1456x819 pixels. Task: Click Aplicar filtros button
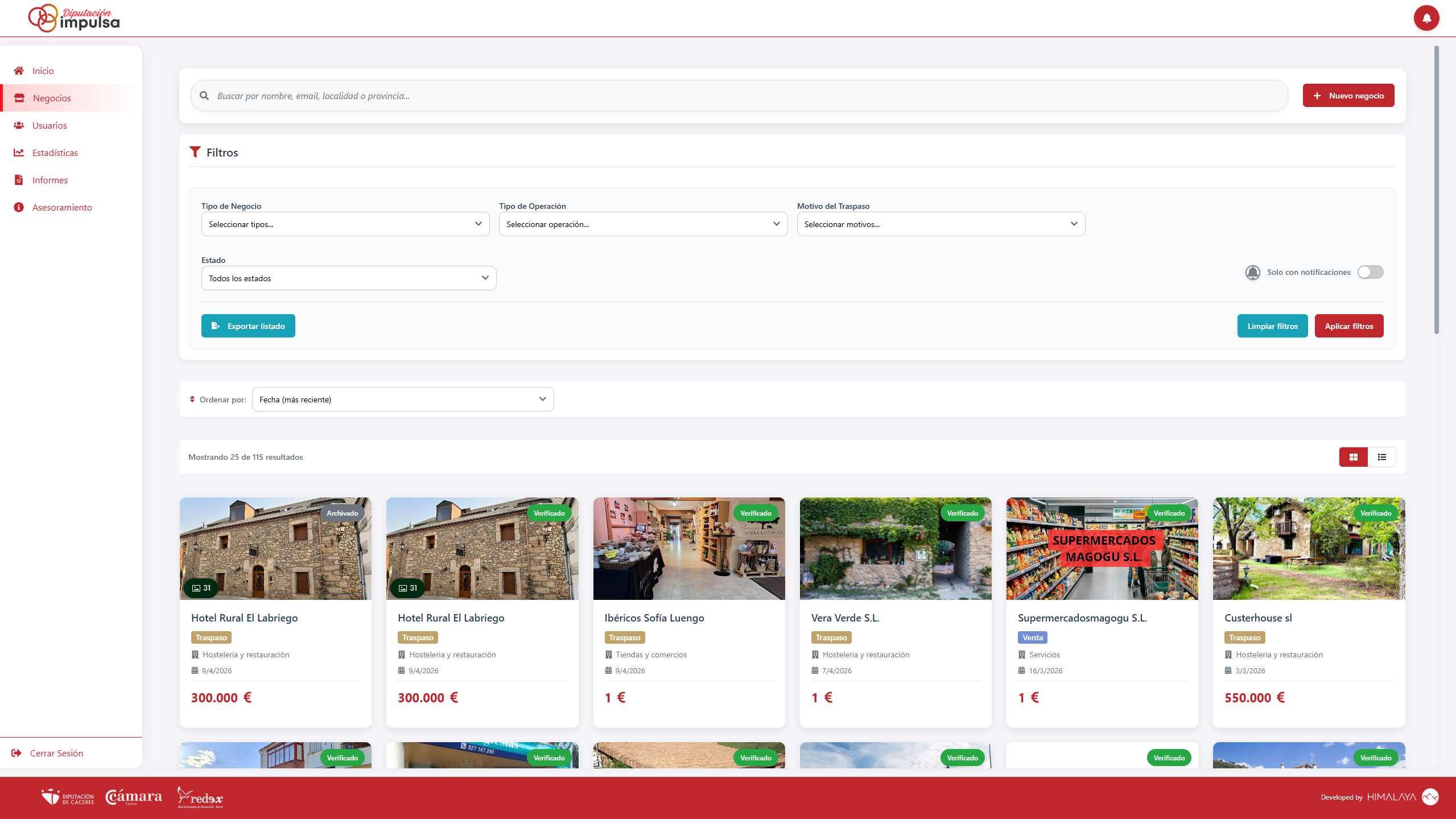(1349, 326)
